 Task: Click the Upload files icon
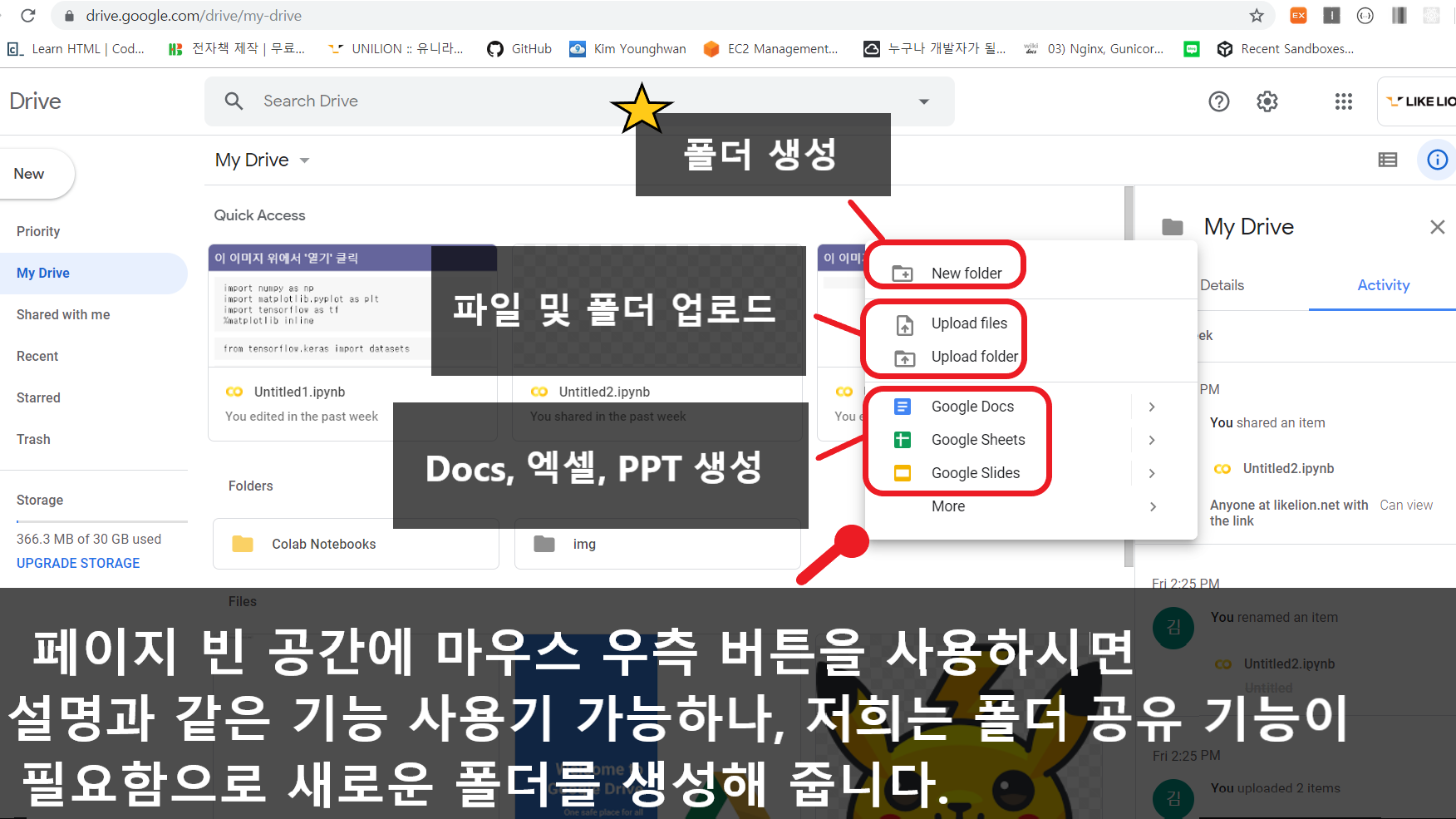[905, 324]
